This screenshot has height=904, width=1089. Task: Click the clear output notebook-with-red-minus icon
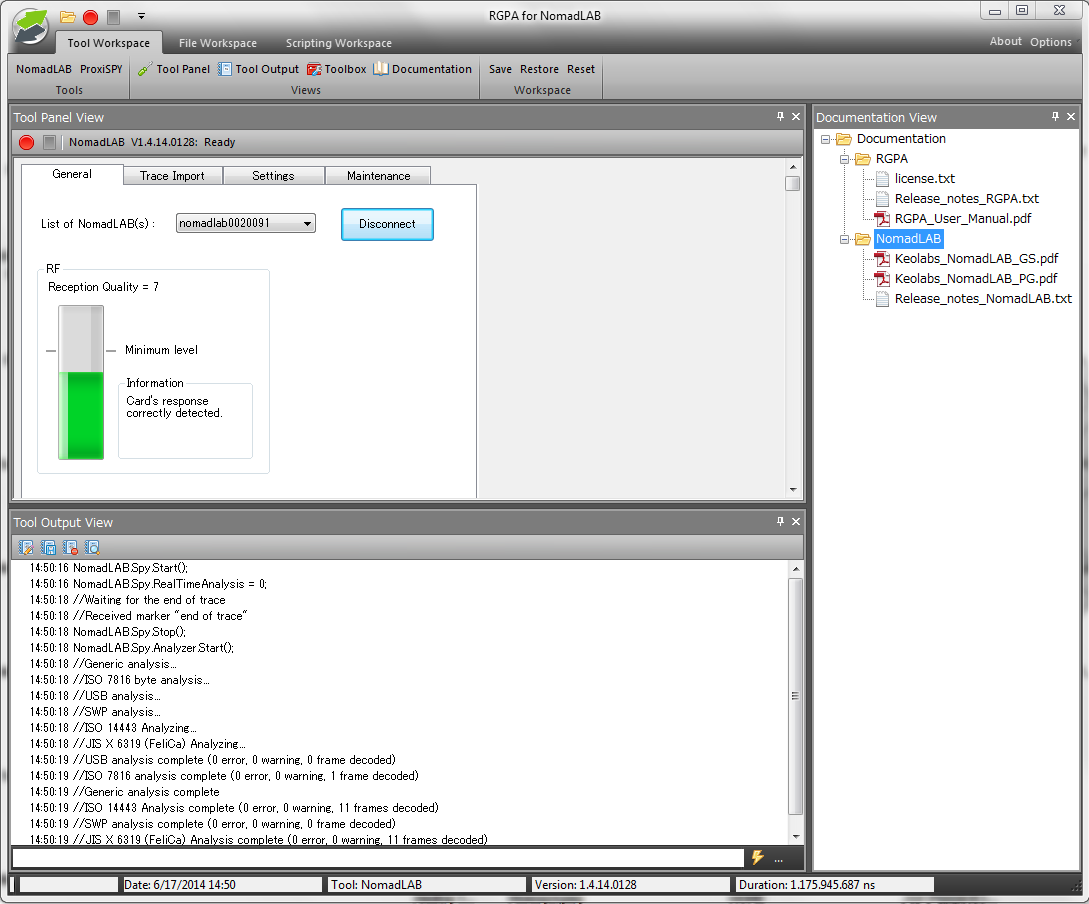pos(70,547)
